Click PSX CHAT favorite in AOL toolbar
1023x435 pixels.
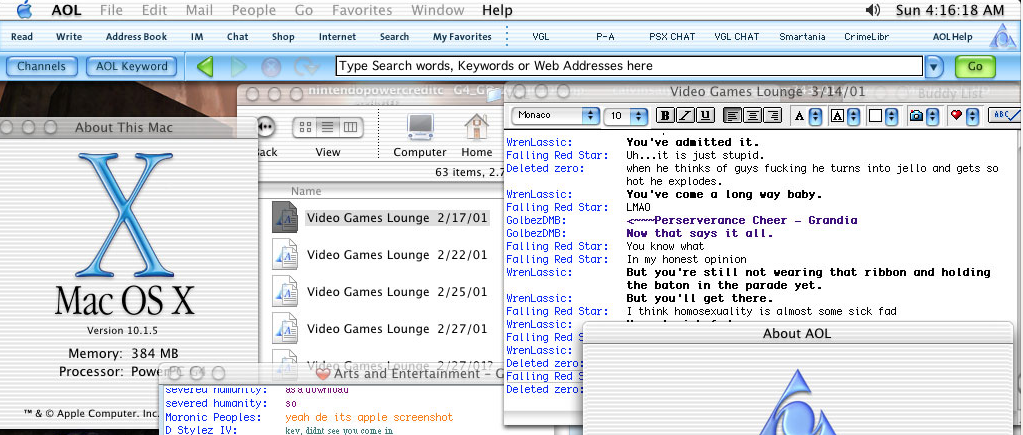click(672, 37)
